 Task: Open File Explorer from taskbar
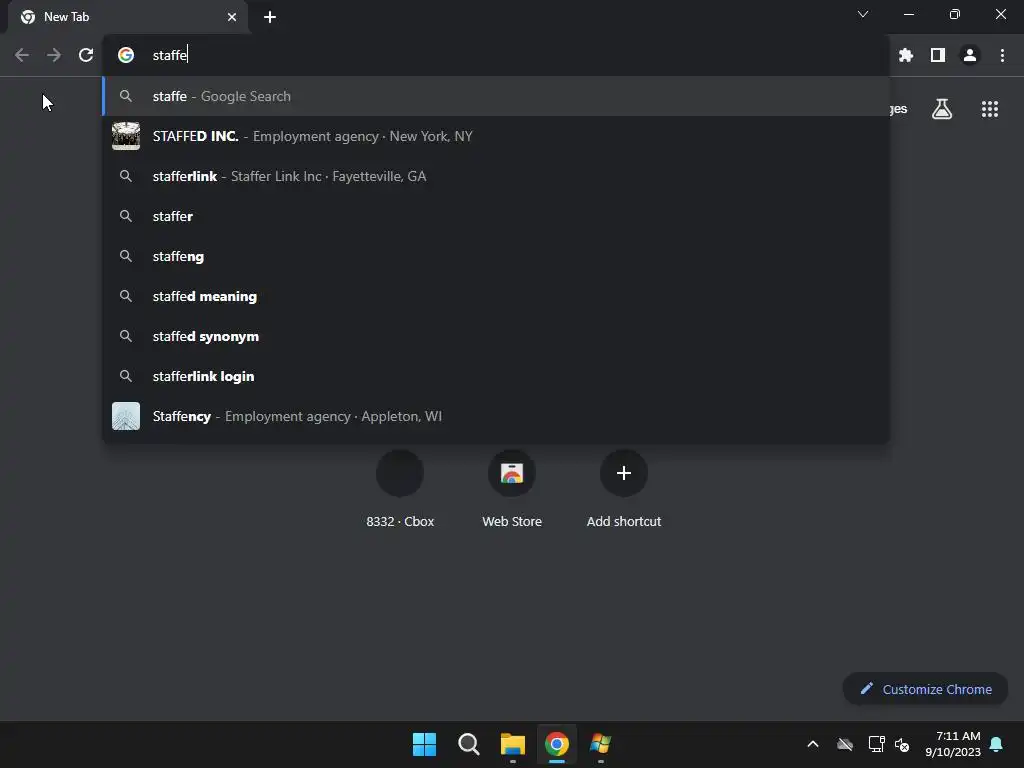click(x=513, y=744)
